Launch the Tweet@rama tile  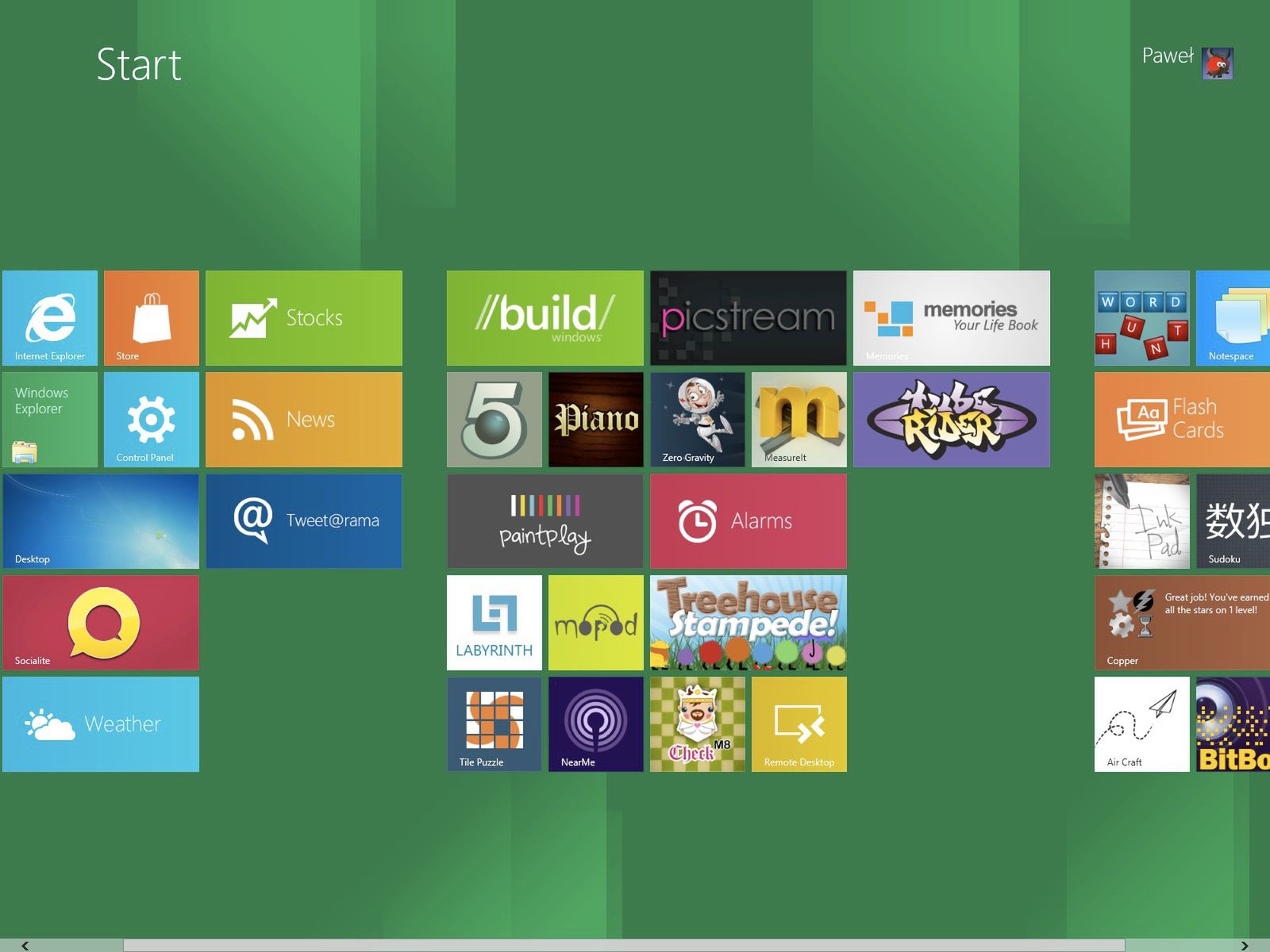(x=304, y=521)
